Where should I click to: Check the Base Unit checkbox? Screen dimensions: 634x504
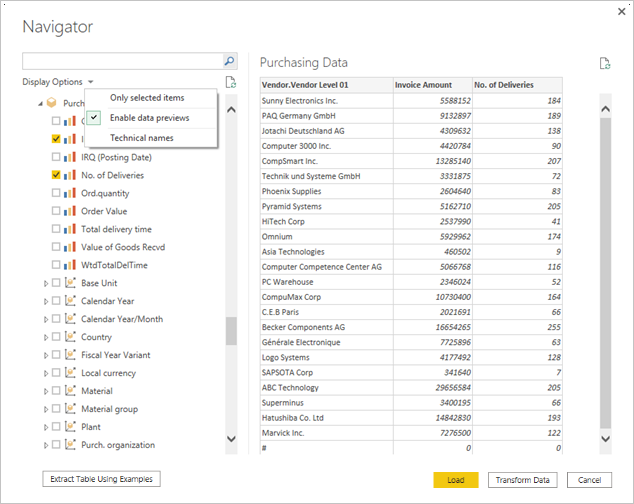pos(56,282)
